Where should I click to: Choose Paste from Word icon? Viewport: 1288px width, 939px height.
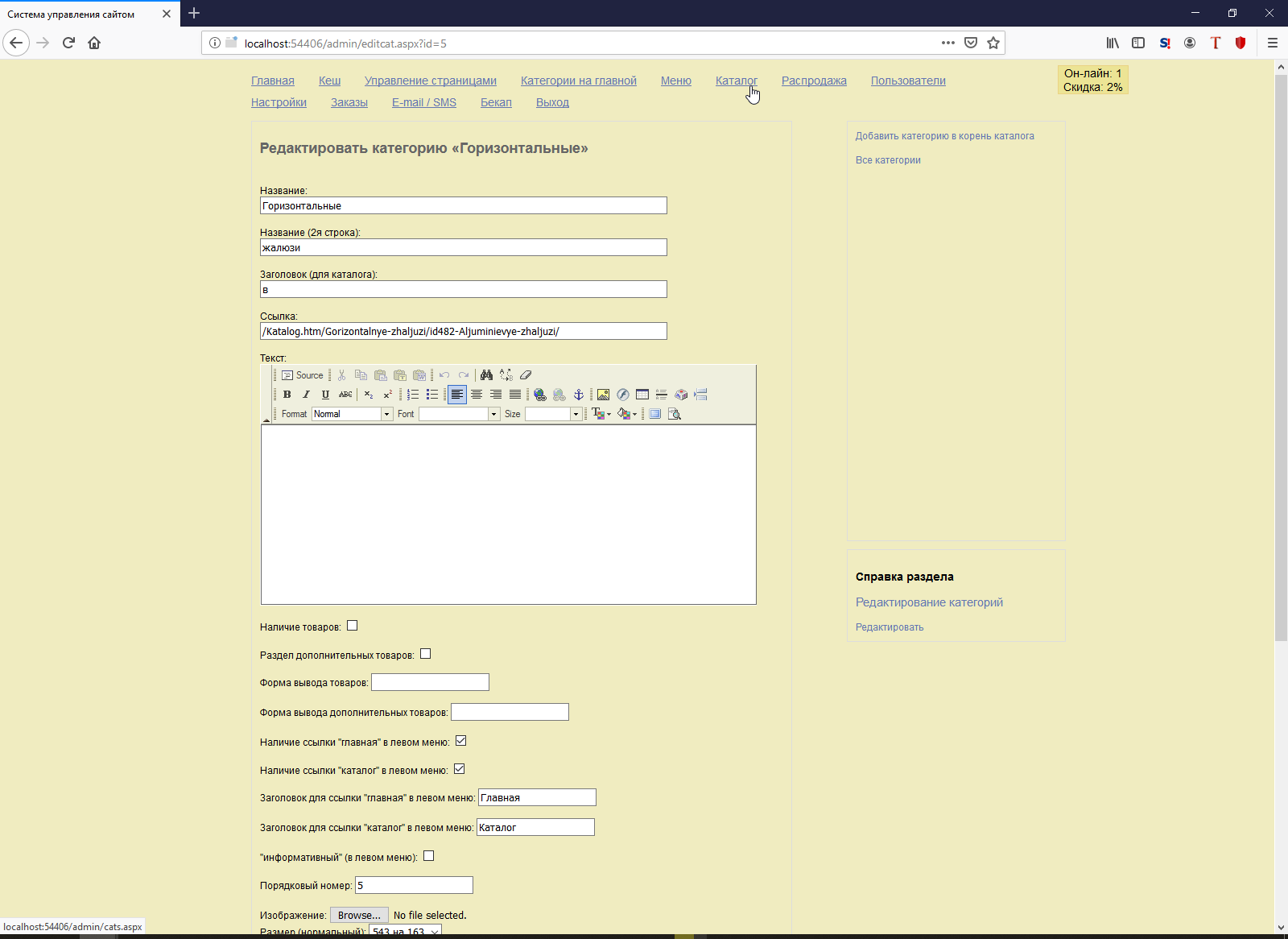(419, 375)
